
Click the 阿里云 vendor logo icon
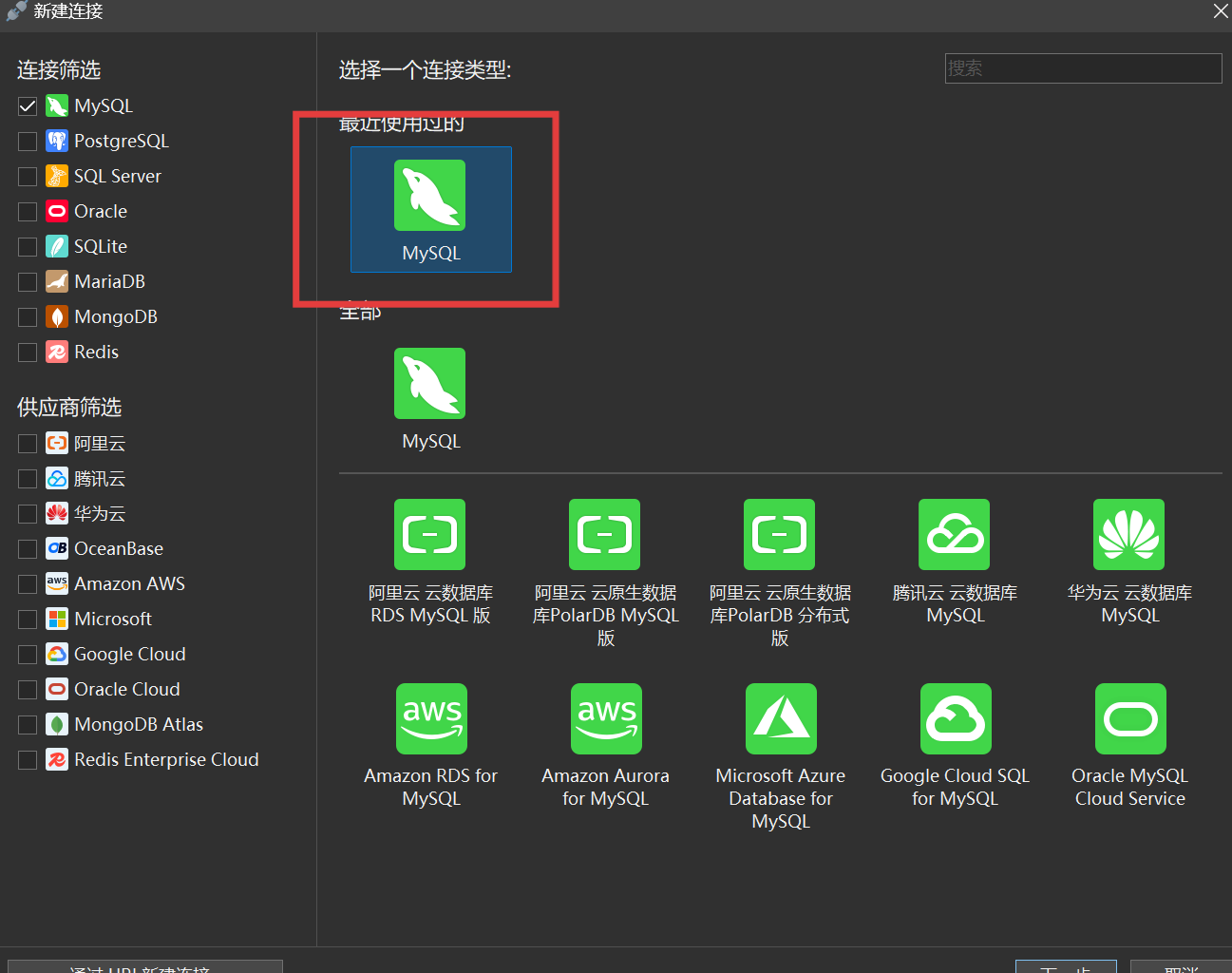tap(57, 443)
